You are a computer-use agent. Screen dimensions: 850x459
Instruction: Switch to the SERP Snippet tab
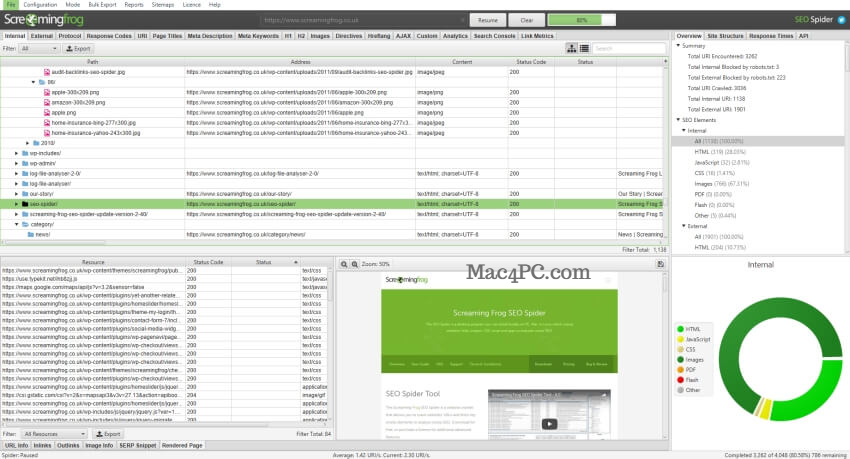coord(138,445)
